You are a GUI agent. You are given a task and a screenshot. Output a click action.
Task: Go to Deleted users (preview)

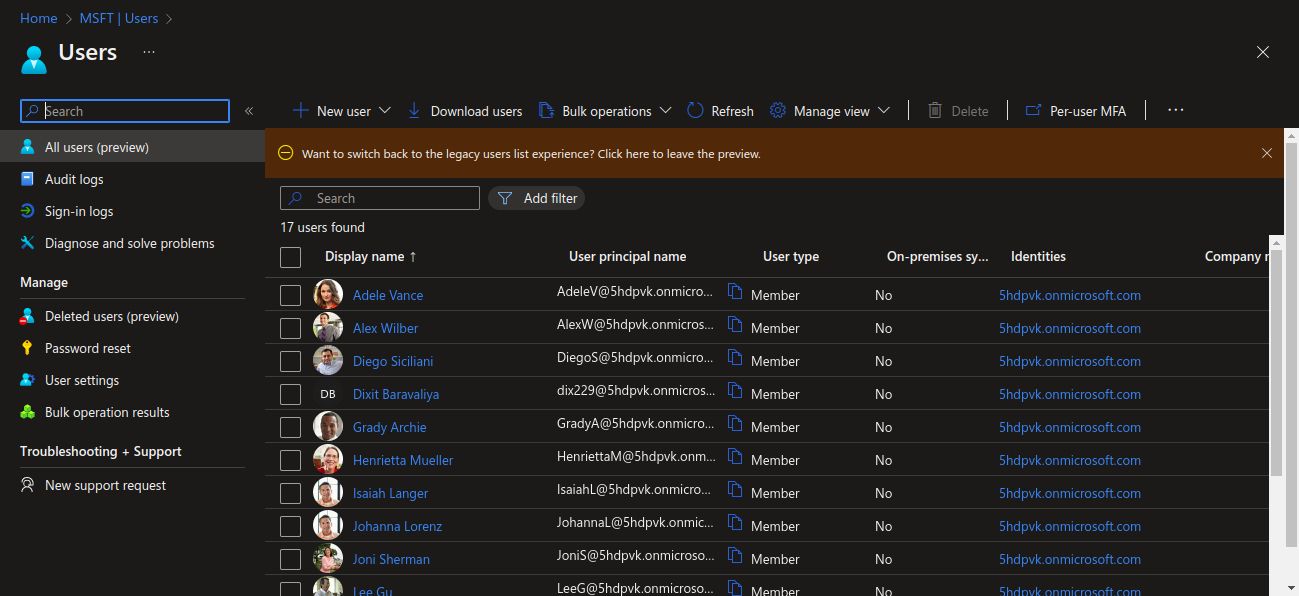[112, 316]
